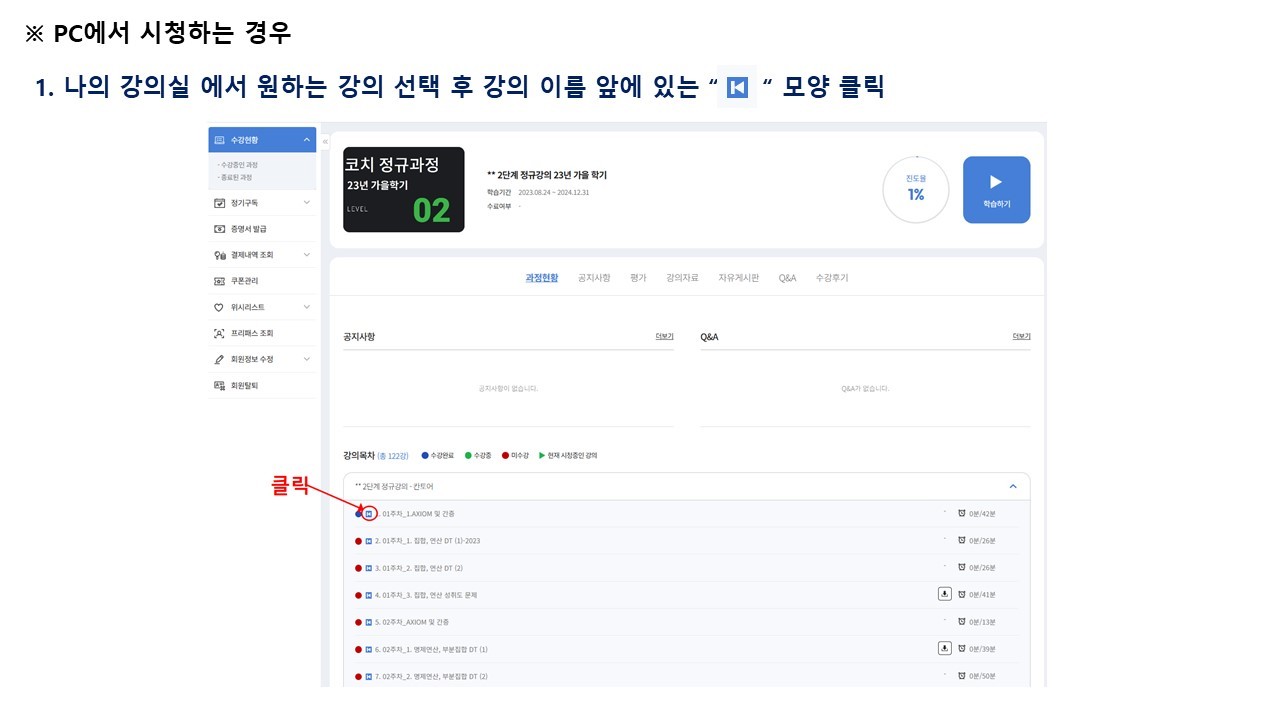Switch to the Q&A tab
This screenshot has height=720, width=1280.
pos(788,278)
